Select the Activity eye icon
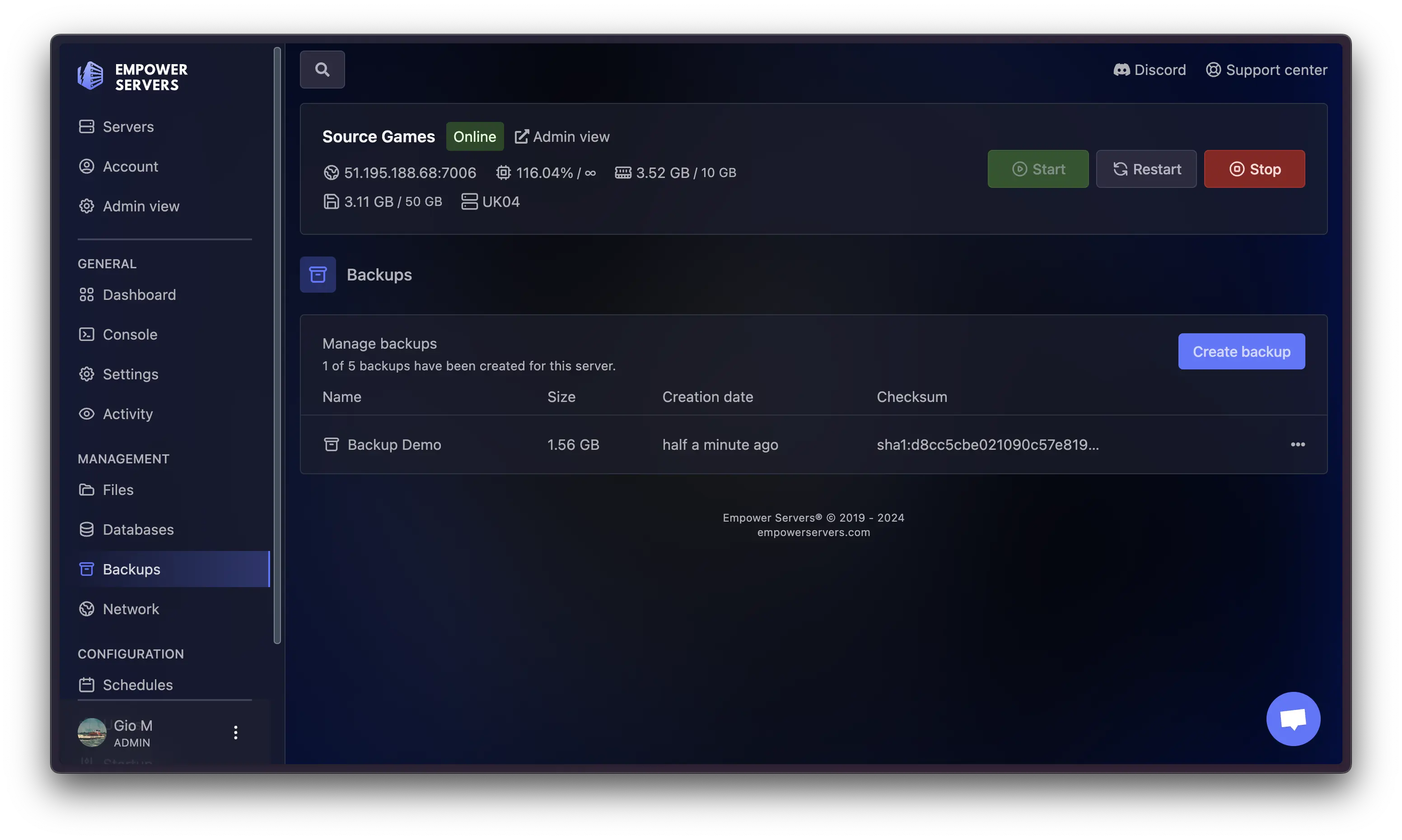Image resolution: width=1402 pixels, height=840 pixels. pyautogui.click(x=87, y=414)
